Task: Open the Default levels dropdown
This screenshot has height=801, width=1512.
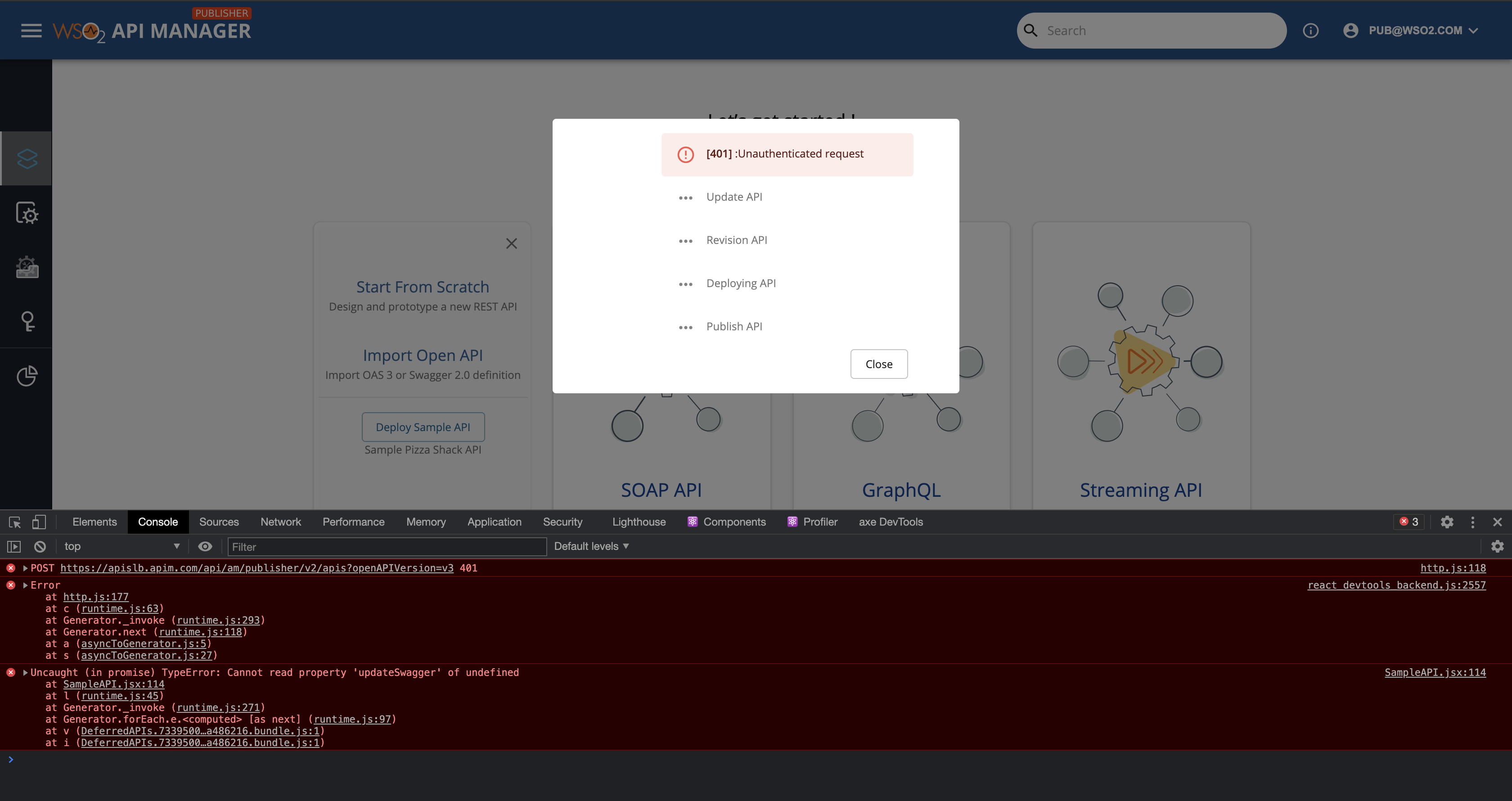Action: [x=591, y=546]
